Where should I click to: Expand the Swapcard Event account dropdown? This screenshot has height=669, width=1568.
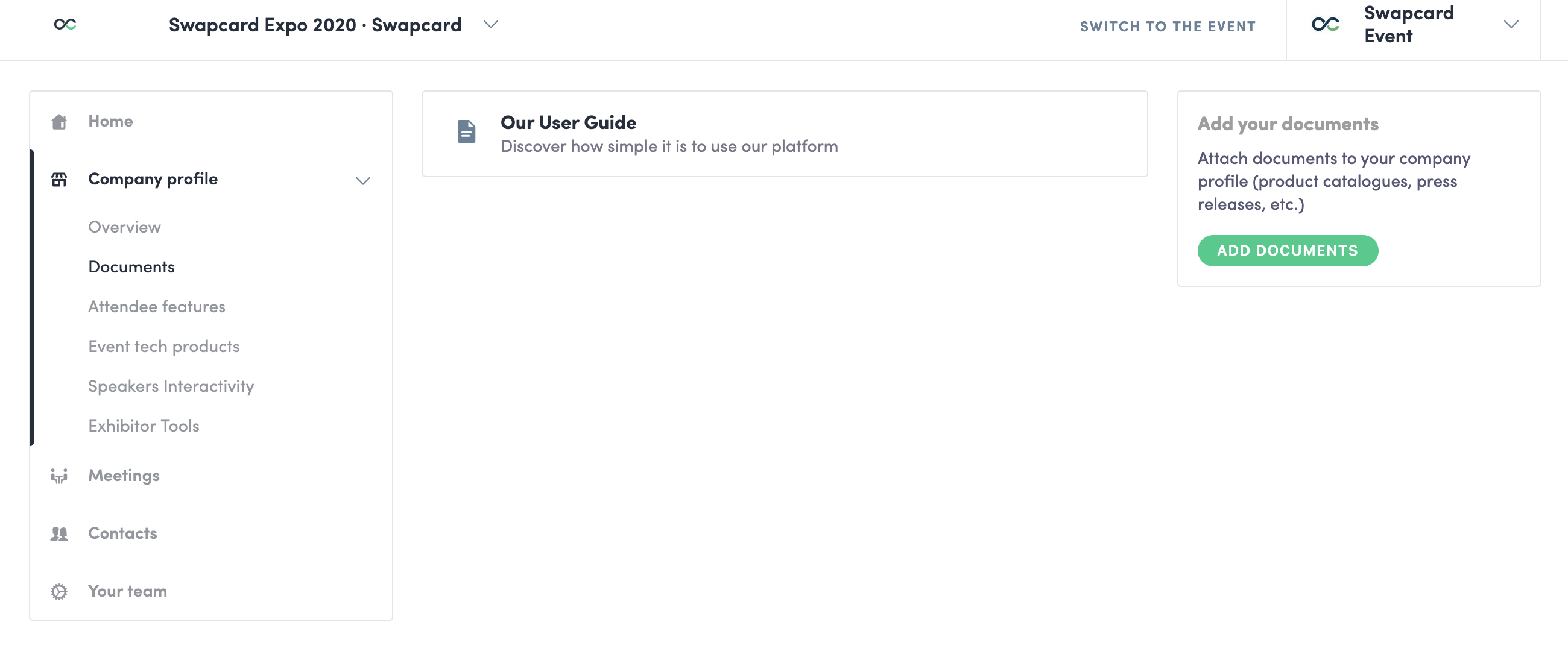click(1510, 24)
